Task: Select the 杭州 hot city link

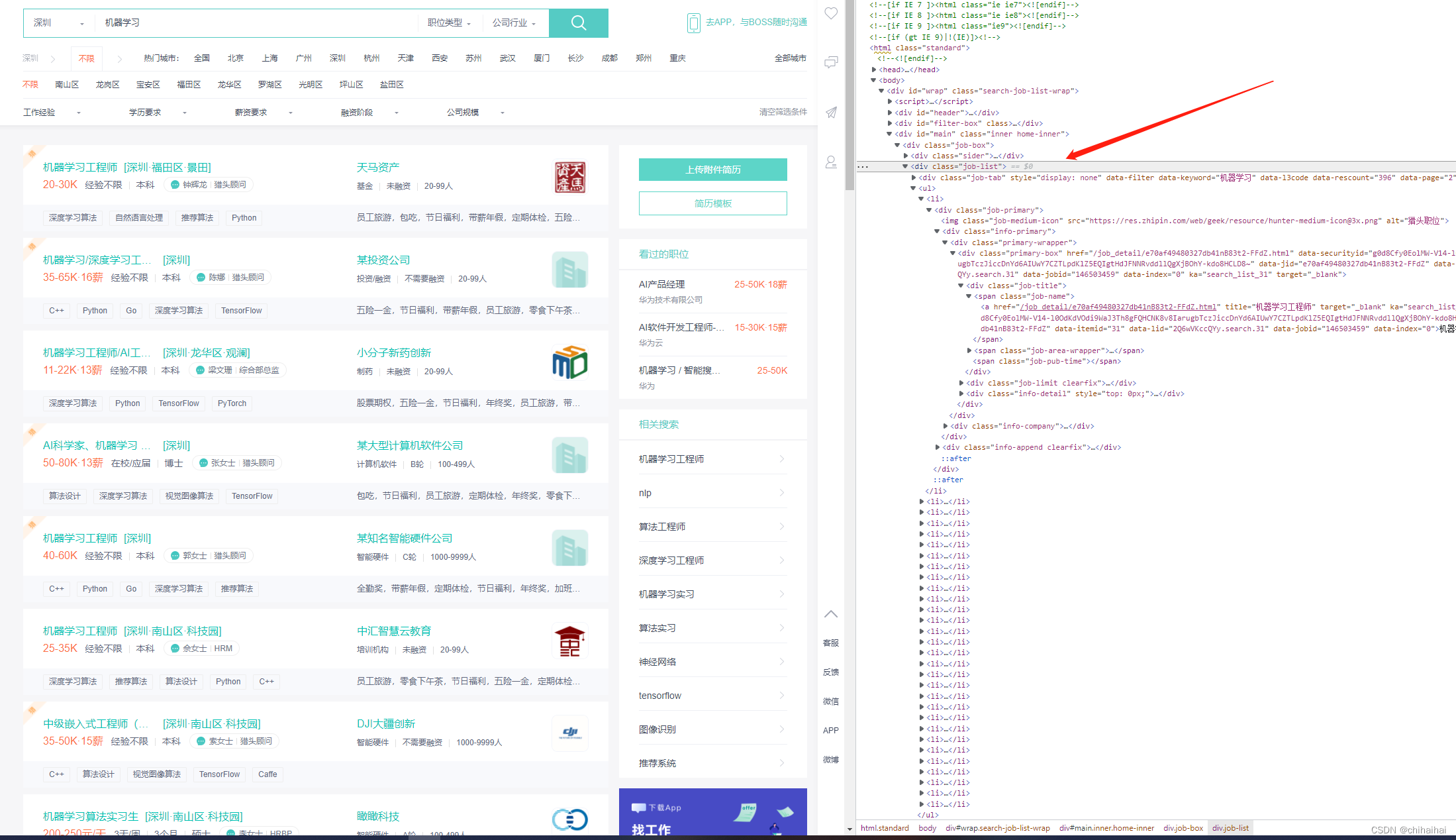Action: 371,58
